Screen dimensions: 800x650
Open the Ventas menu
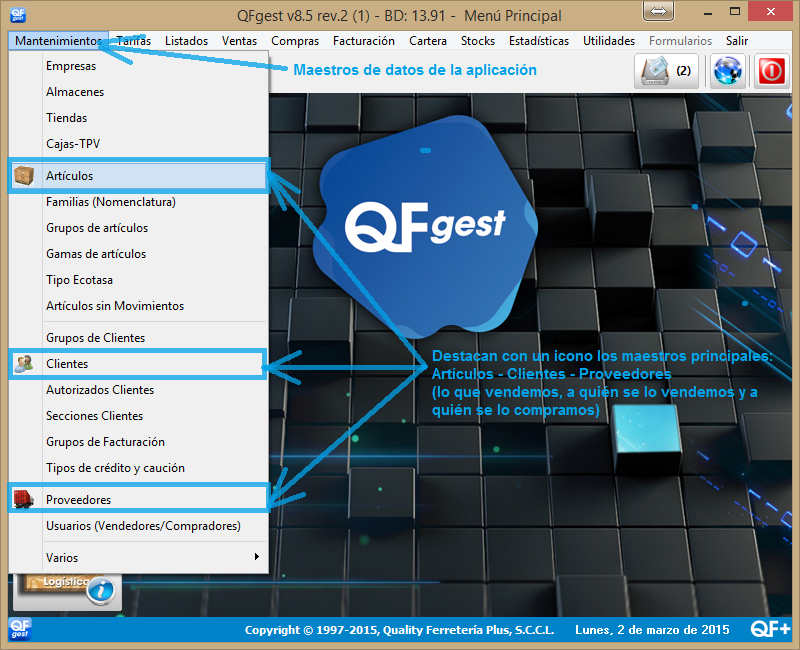[239, 41]
